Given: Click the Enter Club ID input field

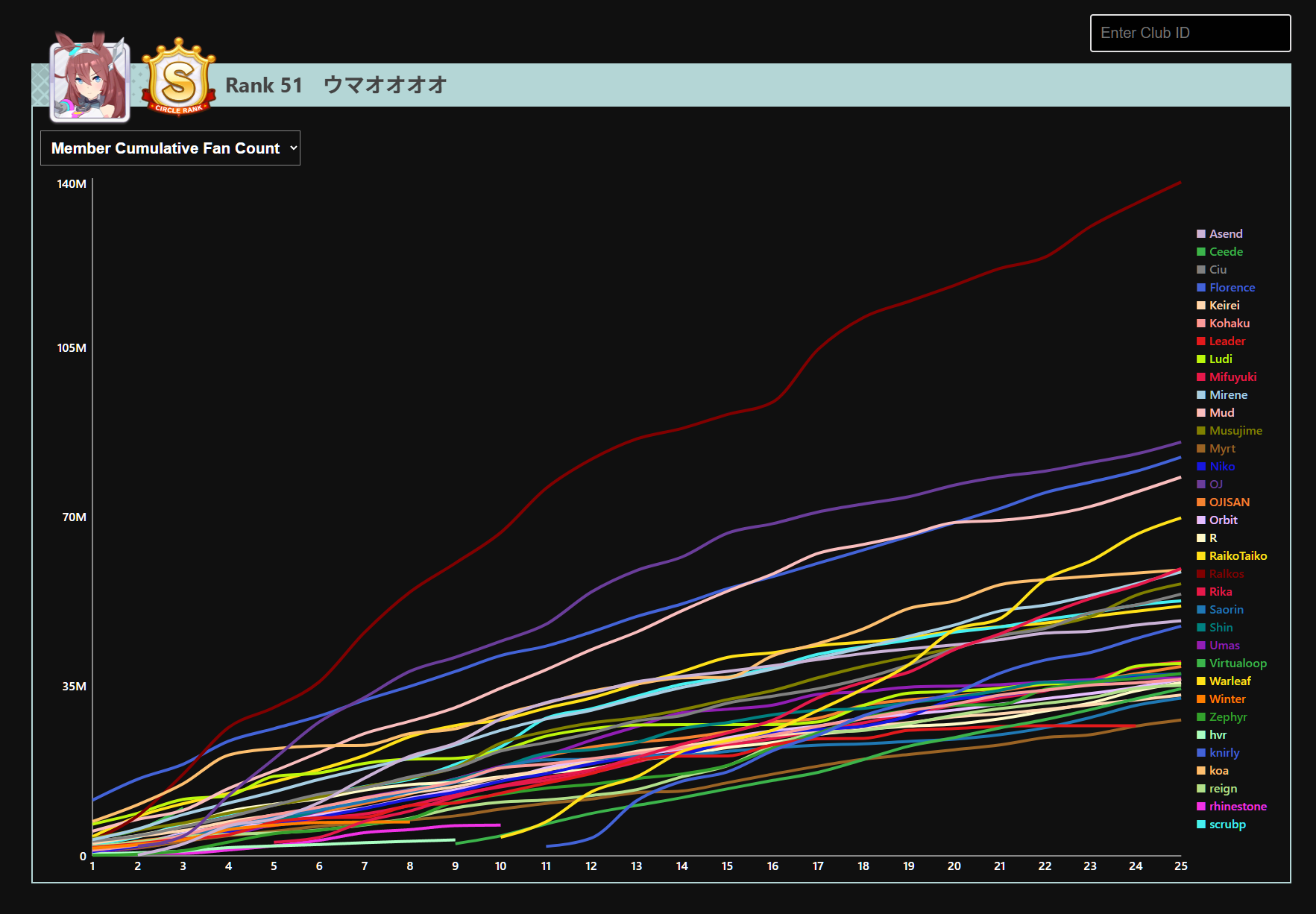Looking at the screenshot, I should (1190, 33).
